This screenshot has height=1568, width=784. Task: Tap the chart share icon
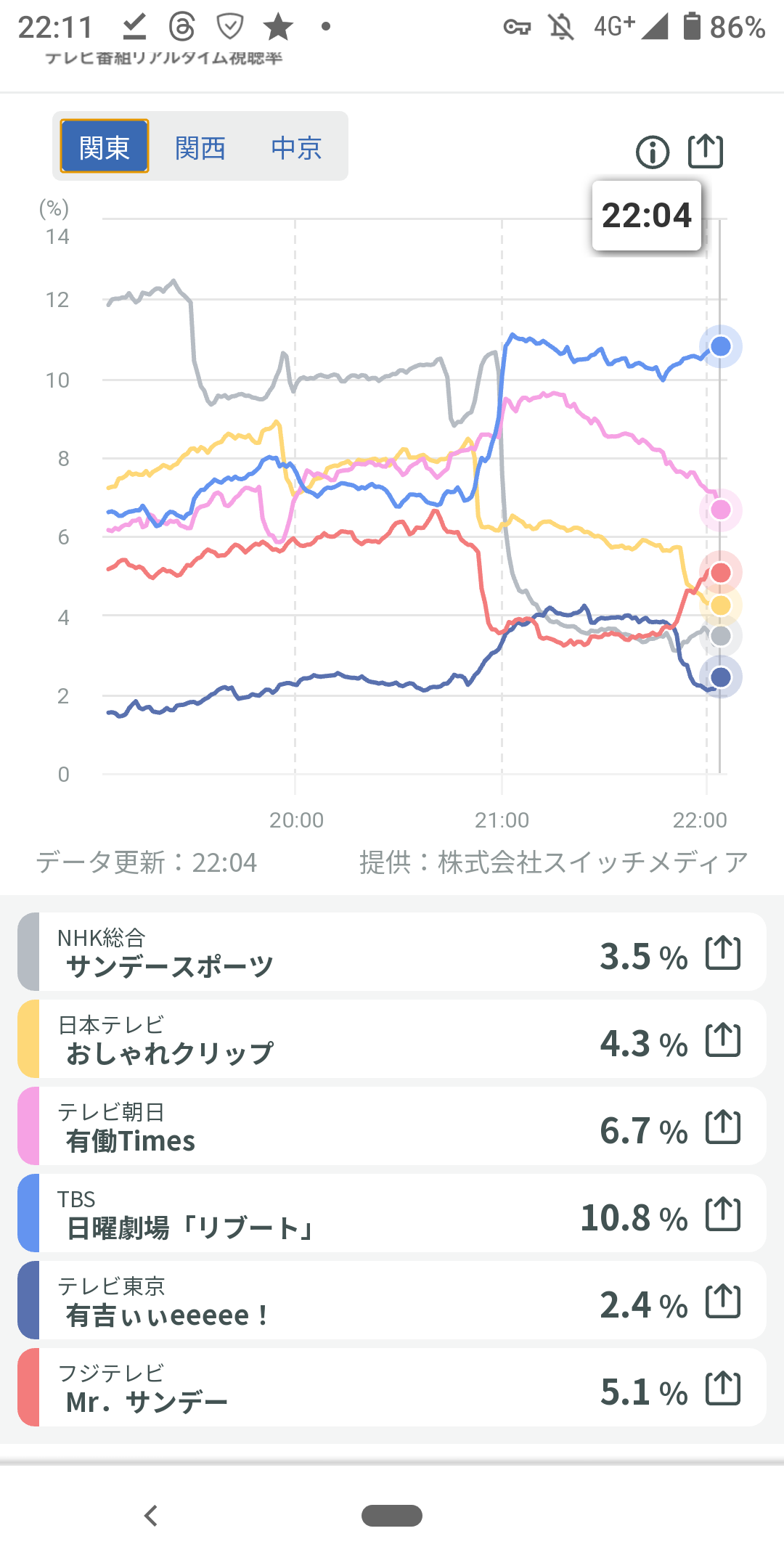point(705,152)
